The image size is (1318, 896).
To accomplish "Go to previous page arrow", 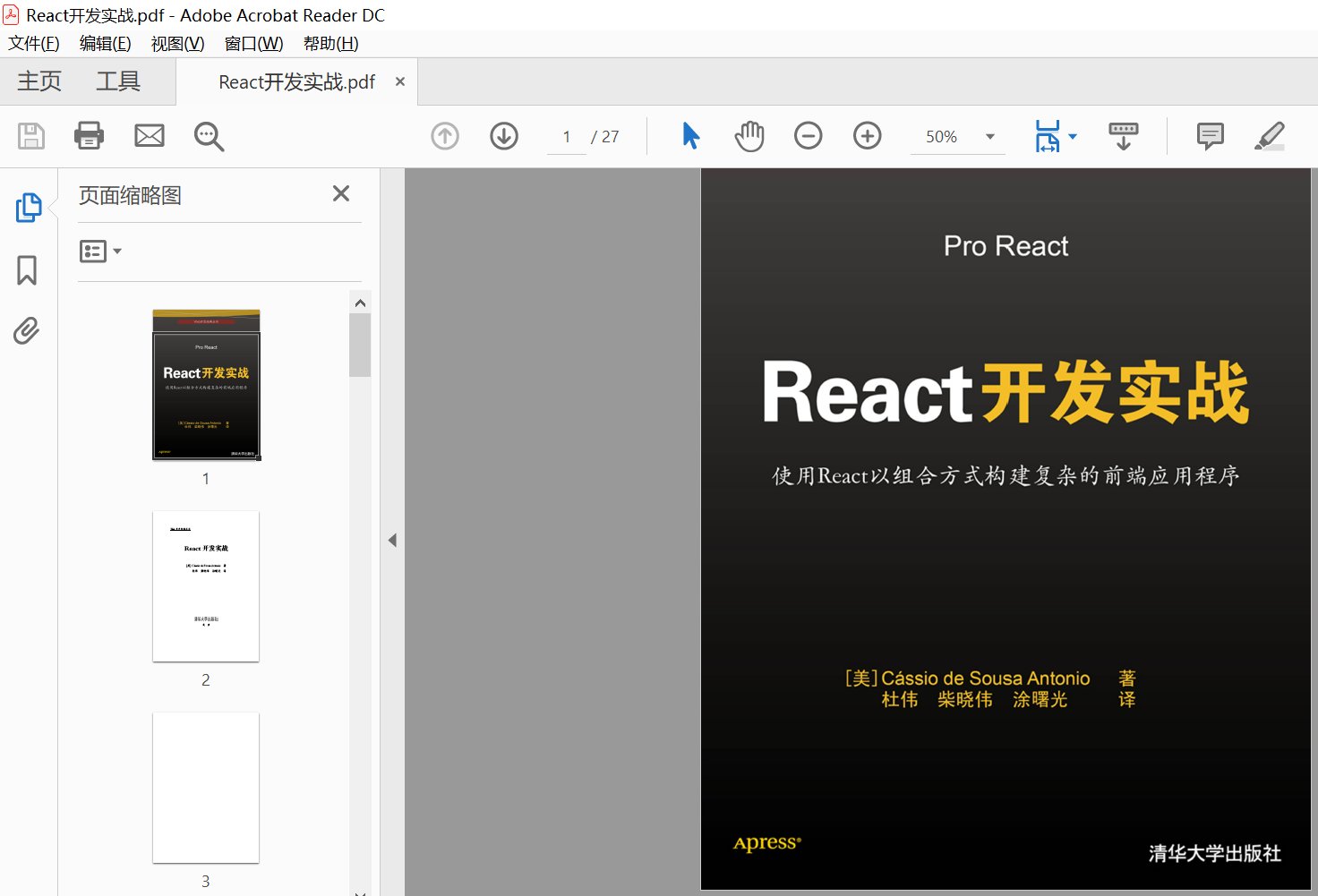I will tap(445, 136).
